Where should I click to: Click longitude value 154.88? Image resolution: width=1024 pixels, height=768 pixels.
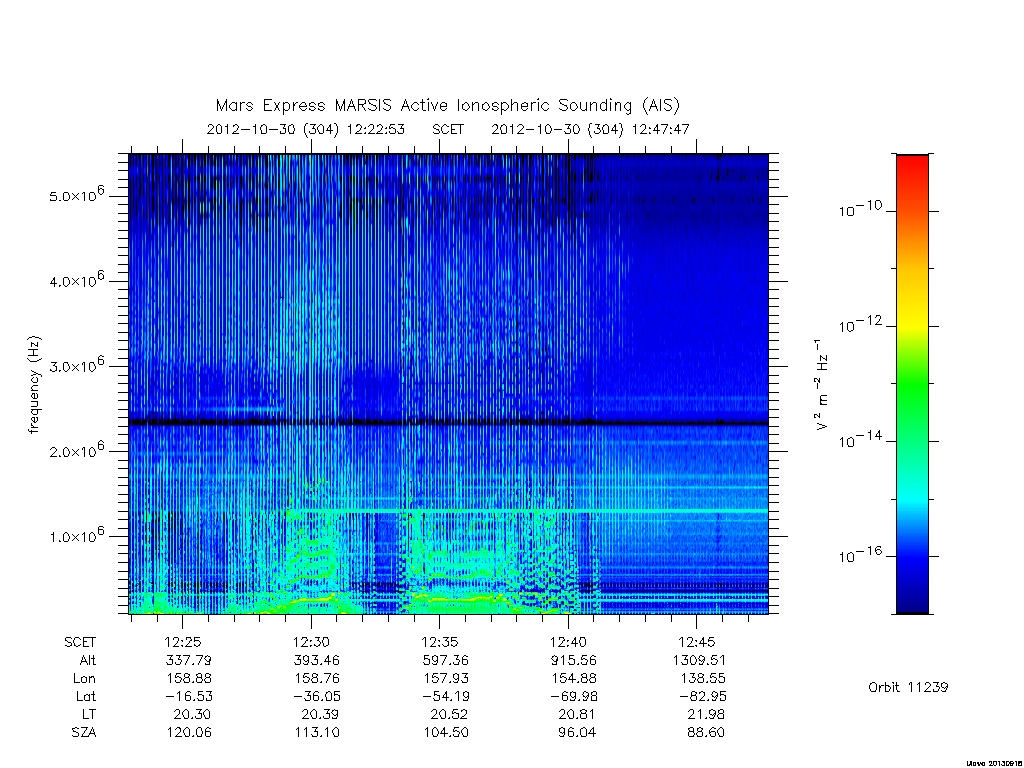point(573,679)
